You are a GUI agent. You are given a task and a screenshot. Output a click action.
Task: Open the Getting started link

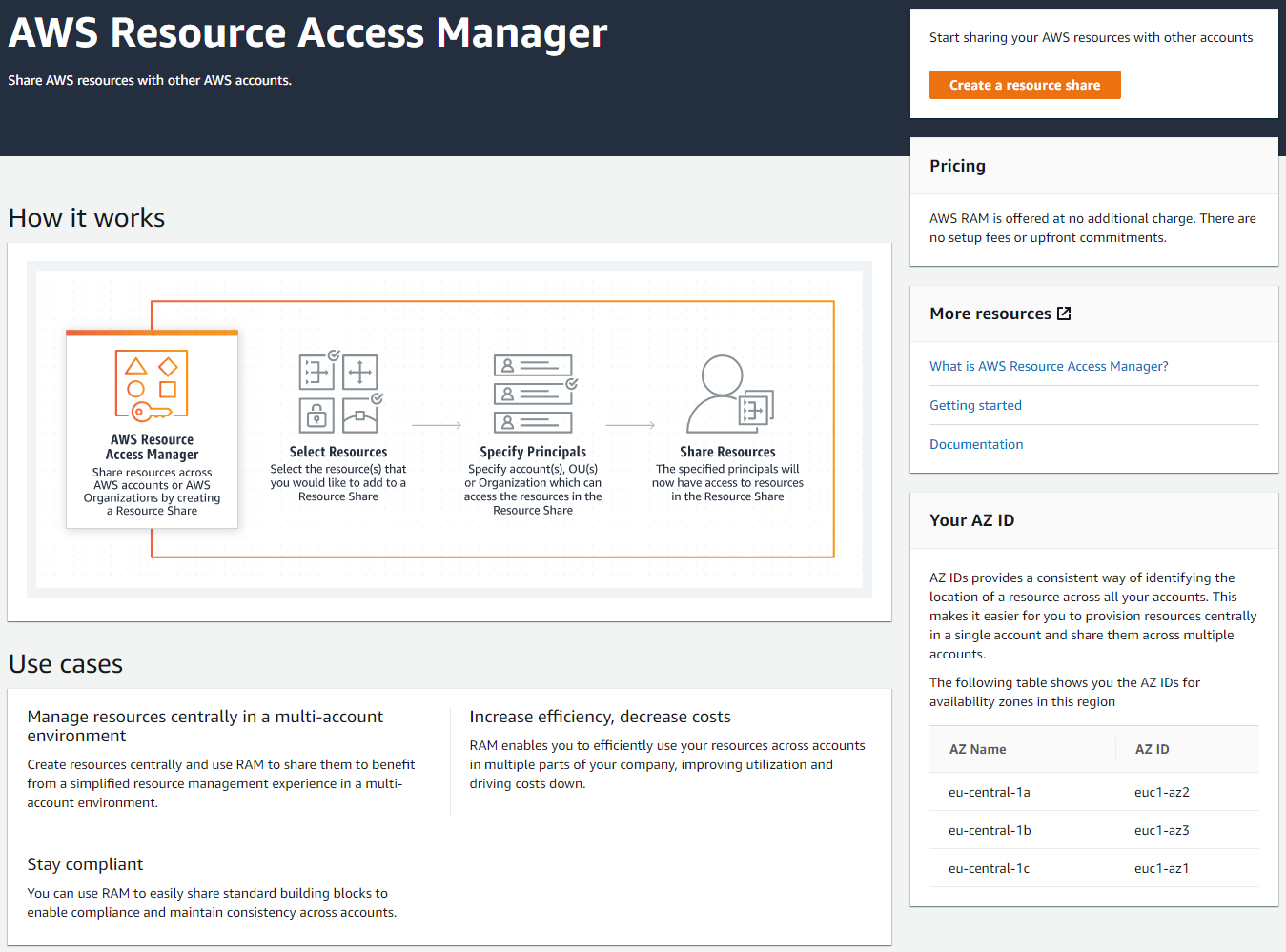click(x=975, y=405)
